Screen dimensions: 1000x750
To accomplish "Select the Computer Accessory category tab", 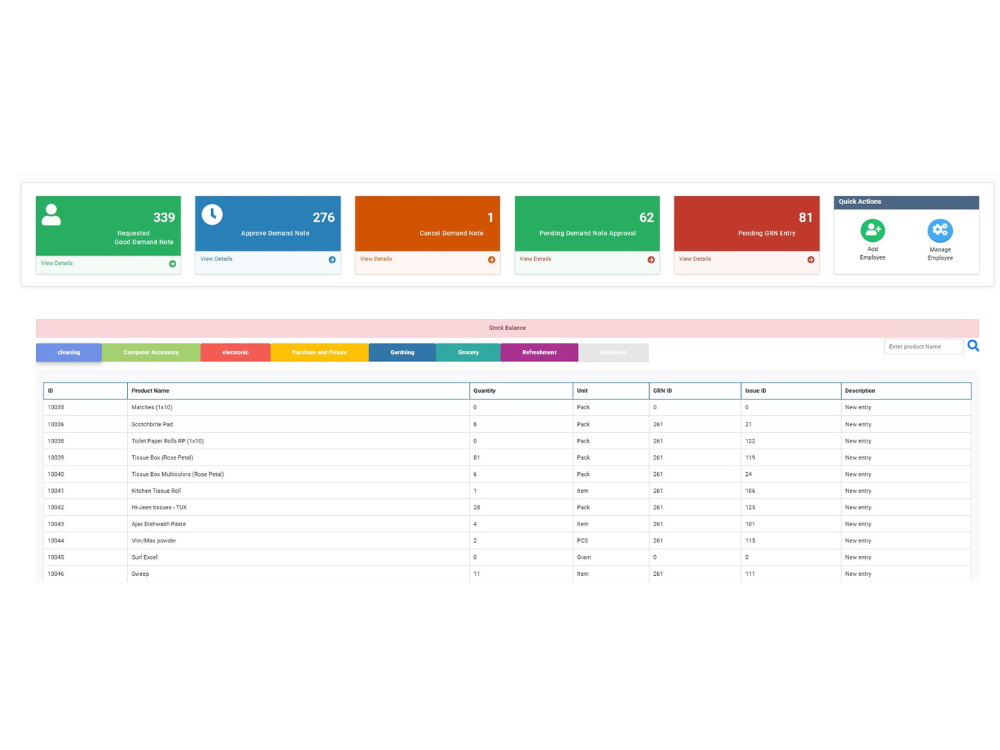I will point(151,352).
